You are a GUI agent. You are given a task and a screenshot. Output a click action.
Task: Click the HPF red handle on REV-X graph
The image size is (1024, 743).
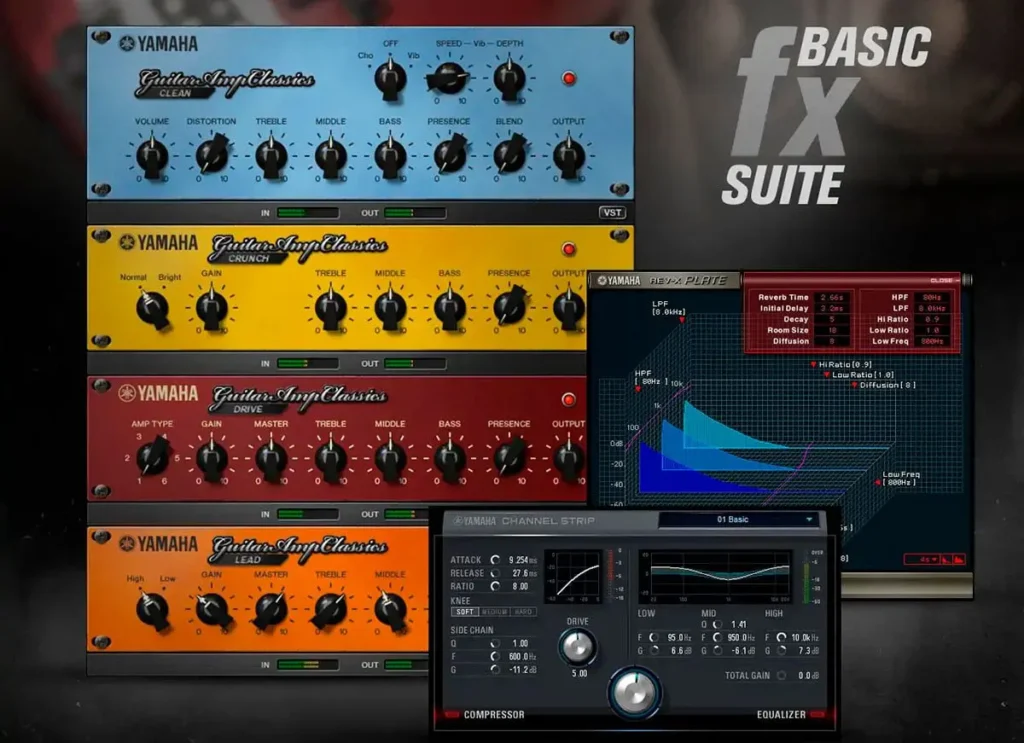(x=638, y=390)
